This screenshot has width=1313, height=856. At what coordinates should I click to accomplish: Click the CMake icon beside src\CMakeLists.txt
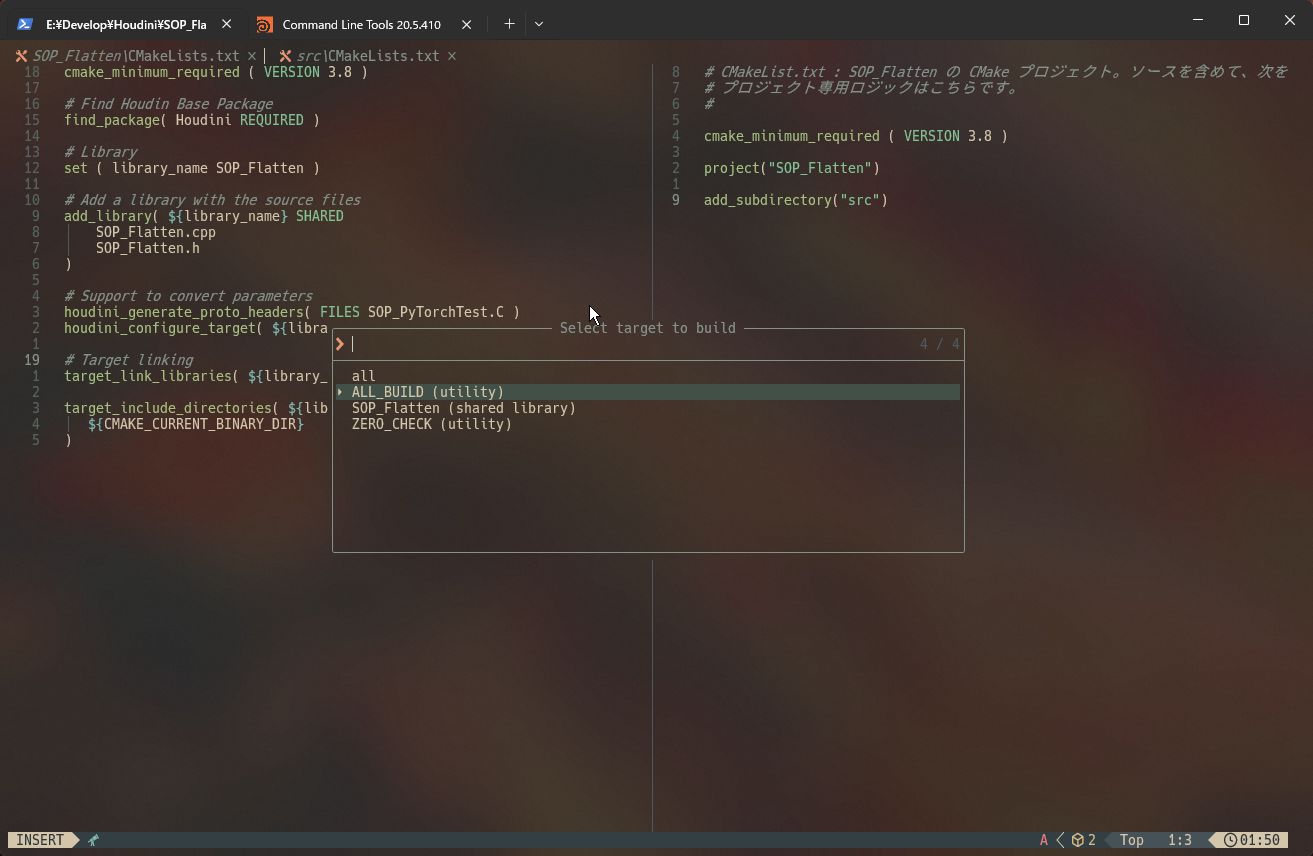tap(285, 56)
